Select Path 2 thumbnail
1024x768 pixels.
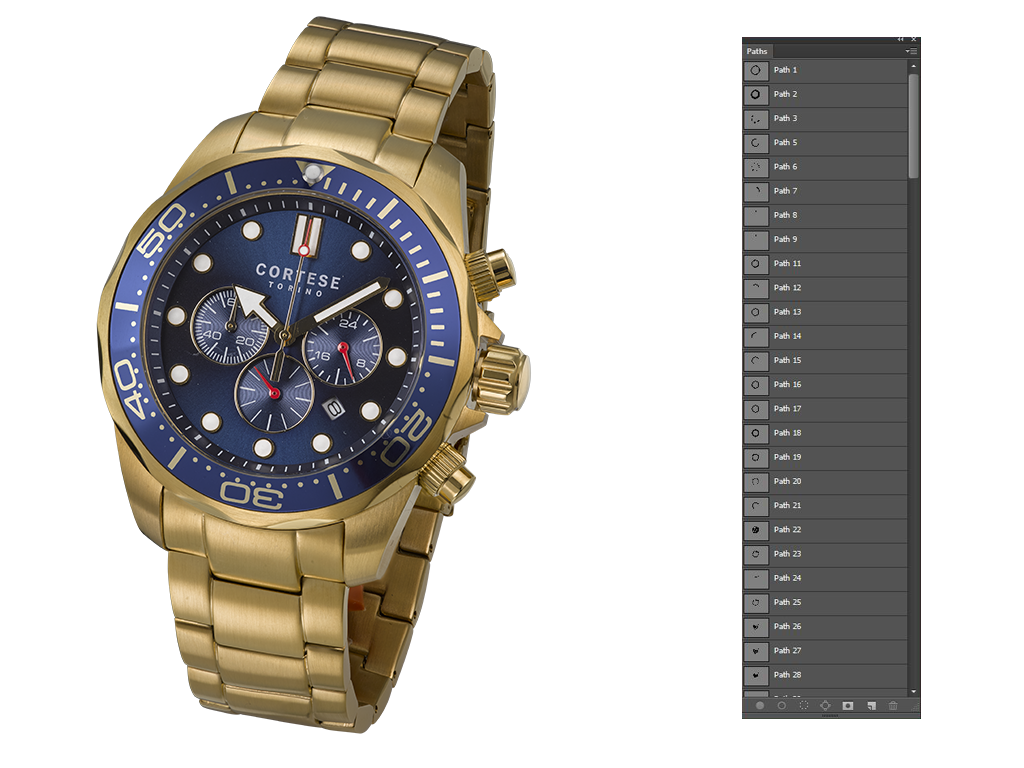tap(756, 94)
